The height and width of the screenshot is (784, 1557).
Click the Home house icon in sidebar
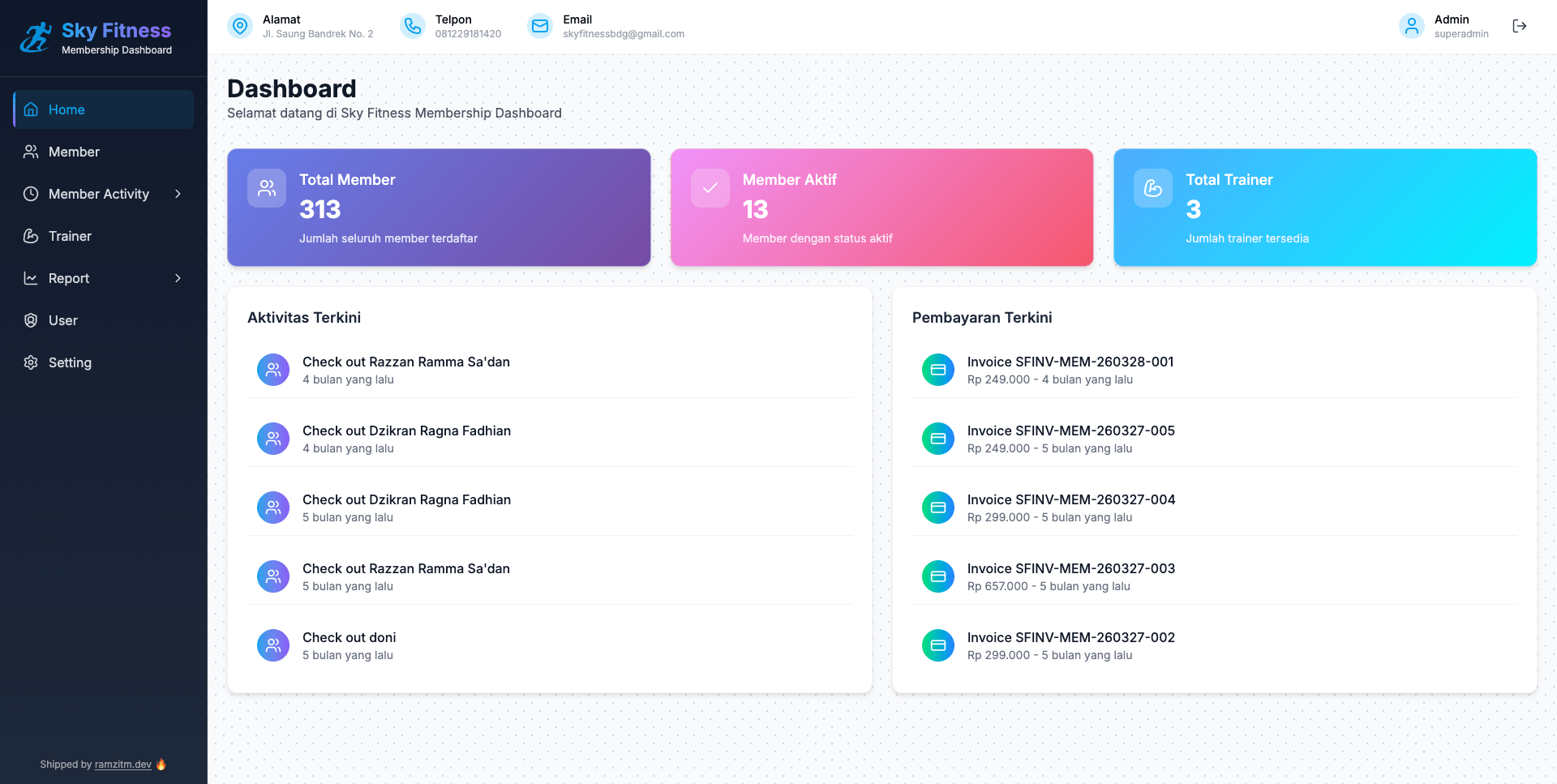31,109
